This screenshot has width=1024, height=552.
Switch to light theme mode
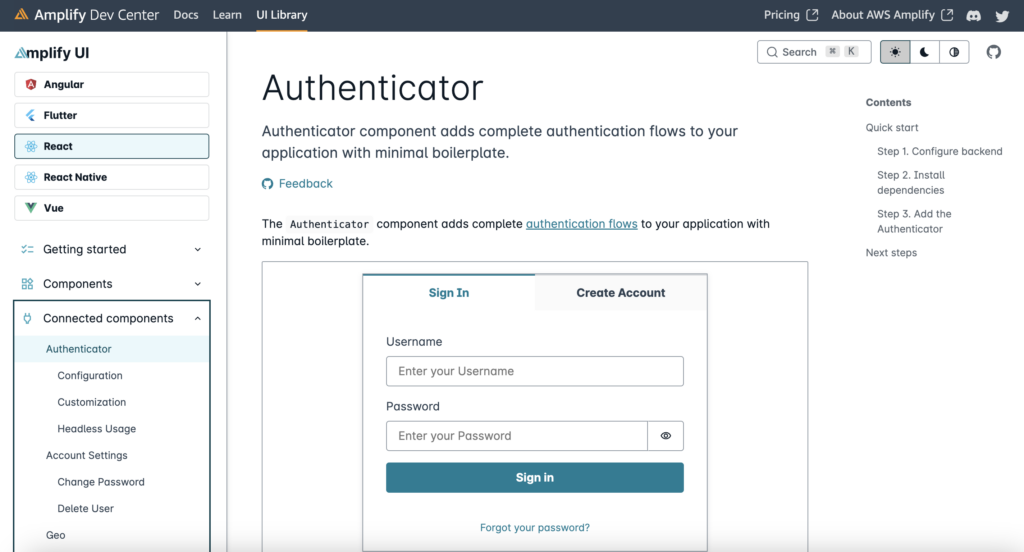(895, 52)
